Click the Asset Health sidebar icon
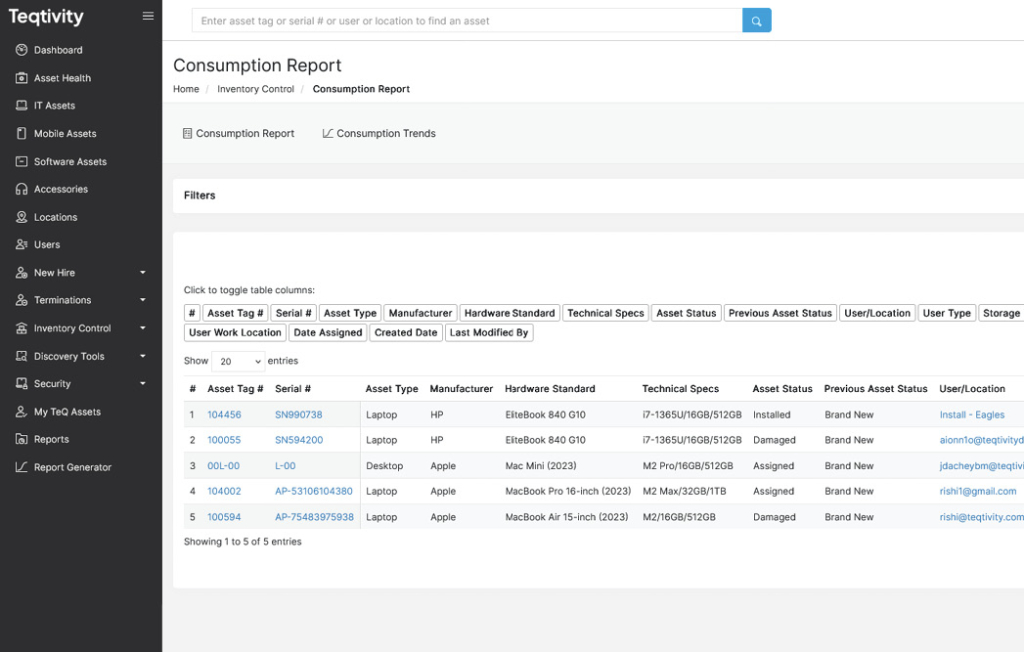The image size is (1024, 652). point(22,78)
